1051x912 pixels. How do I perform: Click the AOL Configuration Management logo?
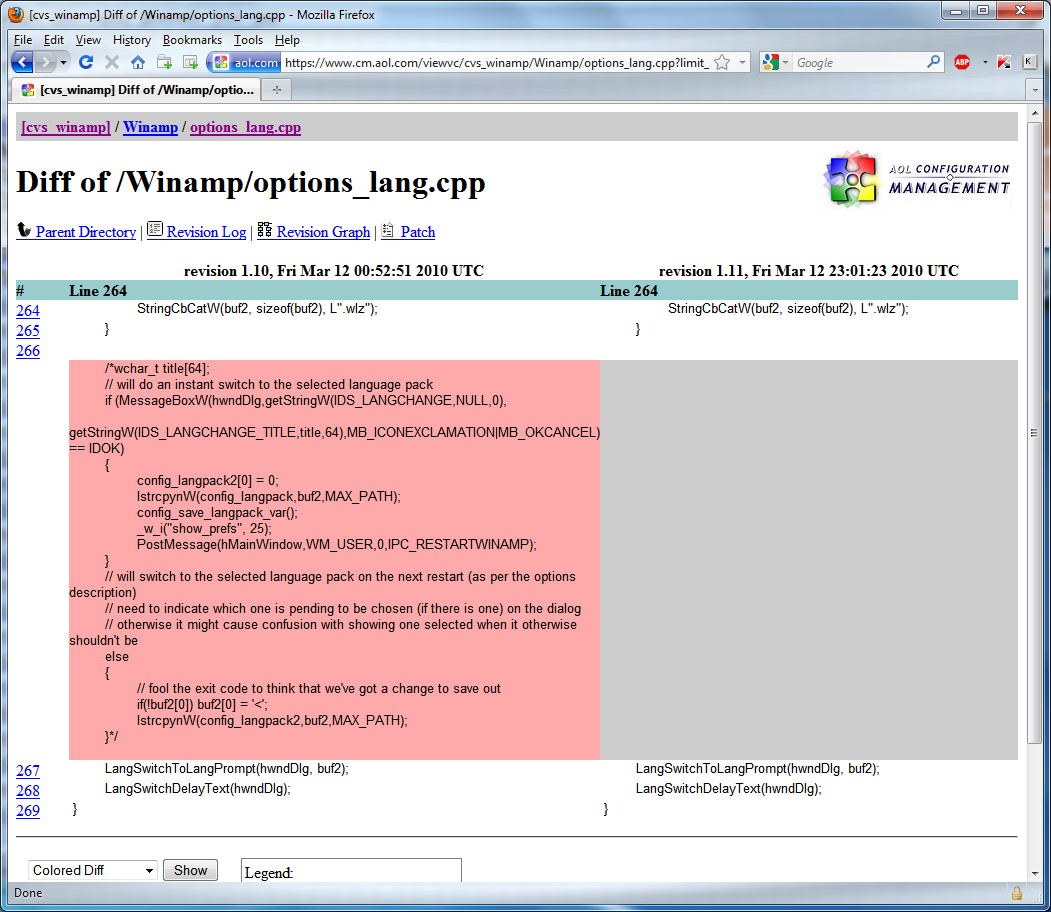[917, 179]
